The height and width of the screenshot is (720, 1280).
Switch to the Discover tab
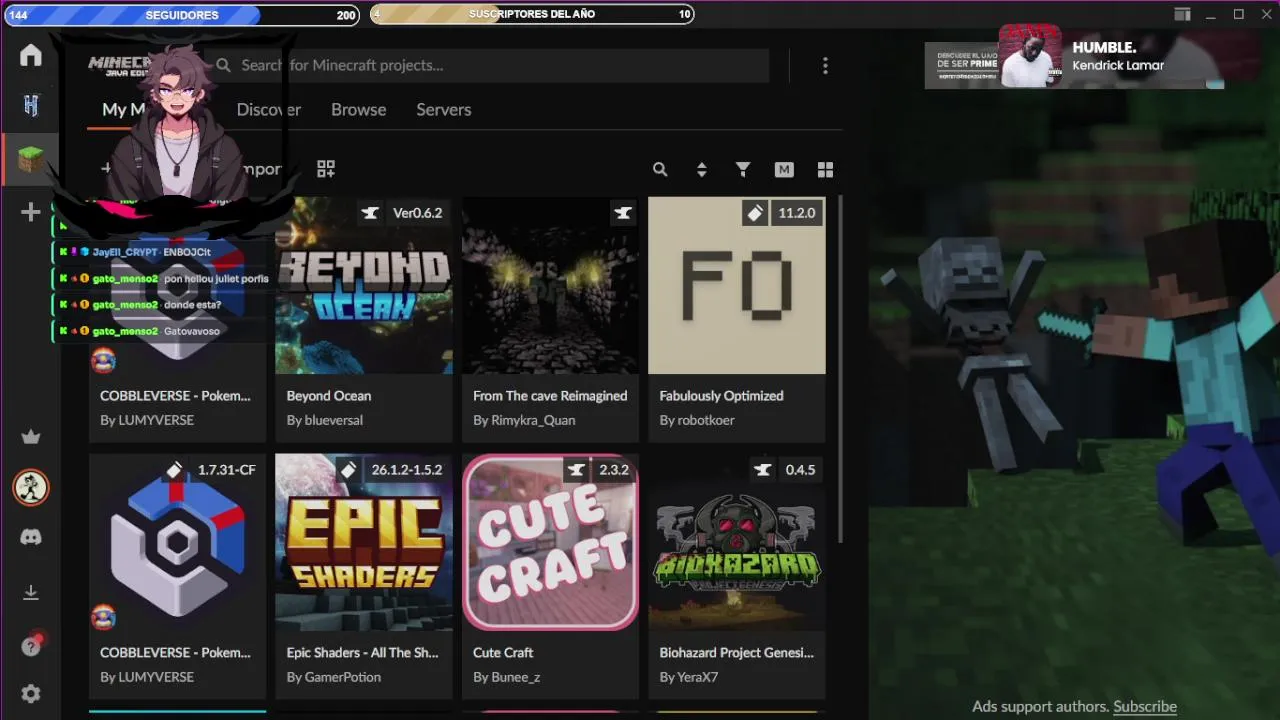pyautogui.click(x=268, y=110)
